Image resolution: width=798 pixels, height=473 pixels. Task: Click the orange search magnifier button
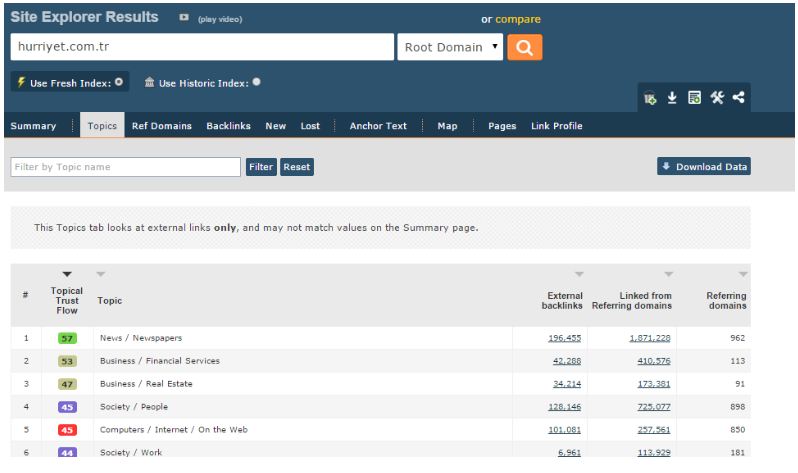(x=524, y=47)
